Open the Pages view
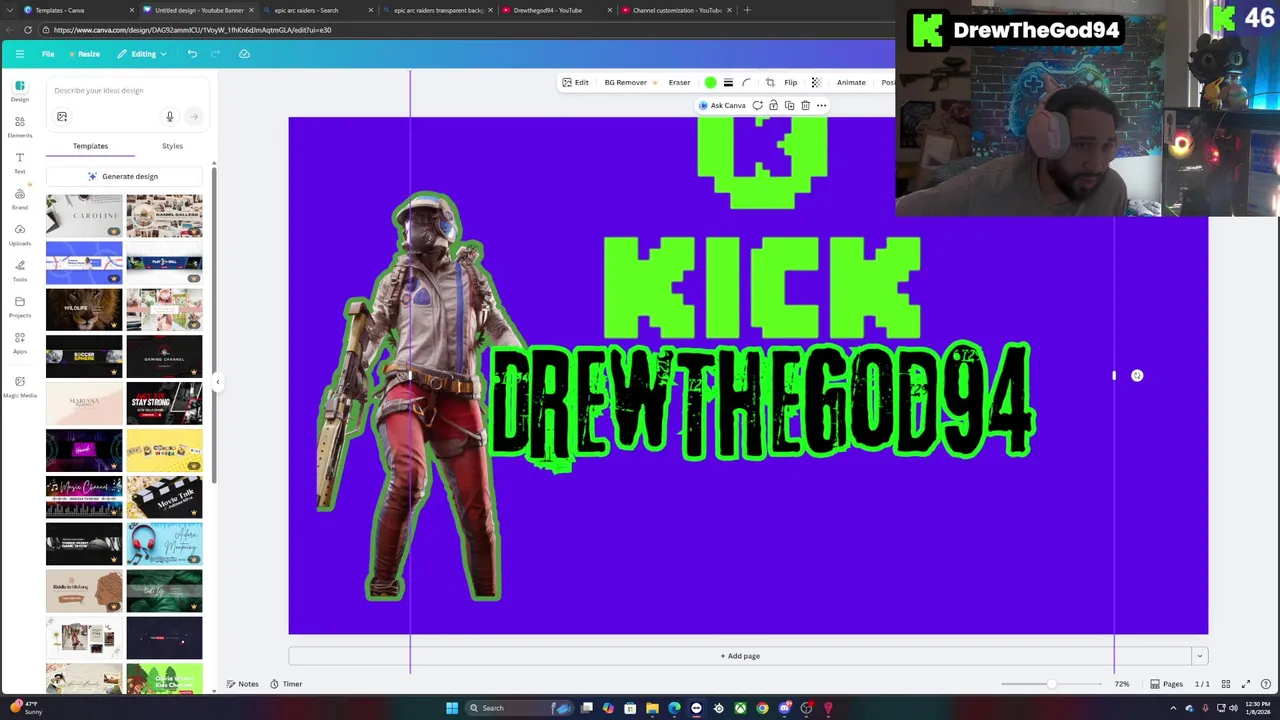The width and height of the screenshot is (1280, 720). point(1166,684)
